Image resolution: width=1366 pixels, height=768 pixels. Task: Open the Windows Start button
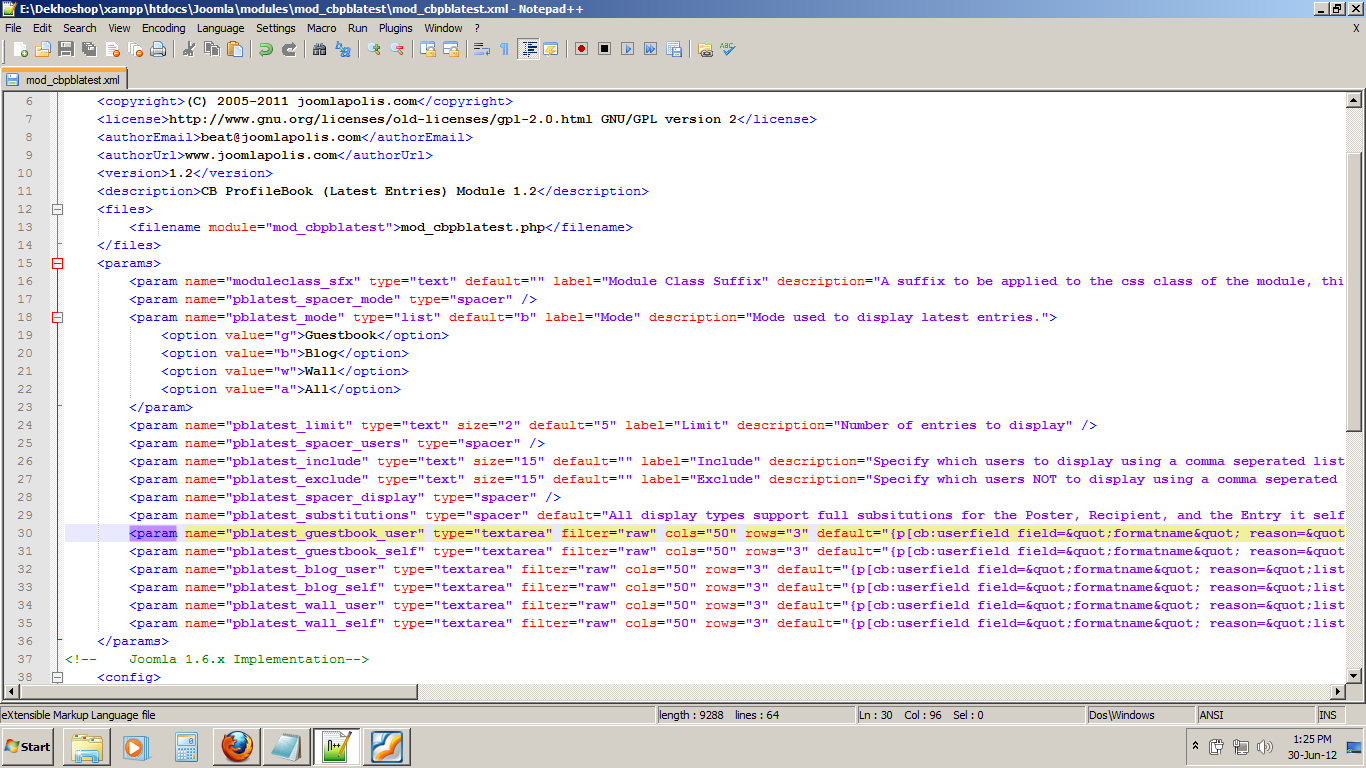coord(28,747)
